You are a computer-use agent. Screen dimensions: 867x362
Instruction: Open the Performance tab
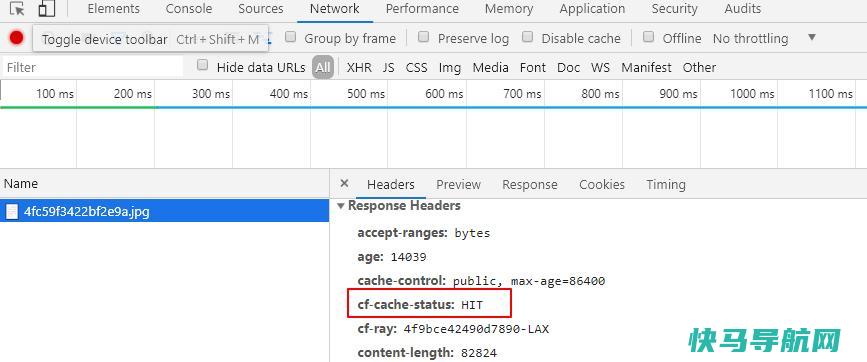(422, 9)
